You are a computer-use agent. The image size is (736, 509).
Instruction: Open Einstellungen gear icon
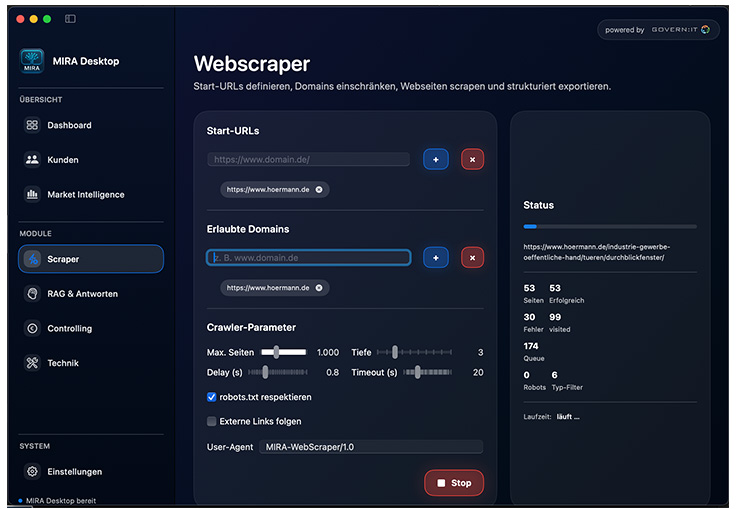[32, 471]
